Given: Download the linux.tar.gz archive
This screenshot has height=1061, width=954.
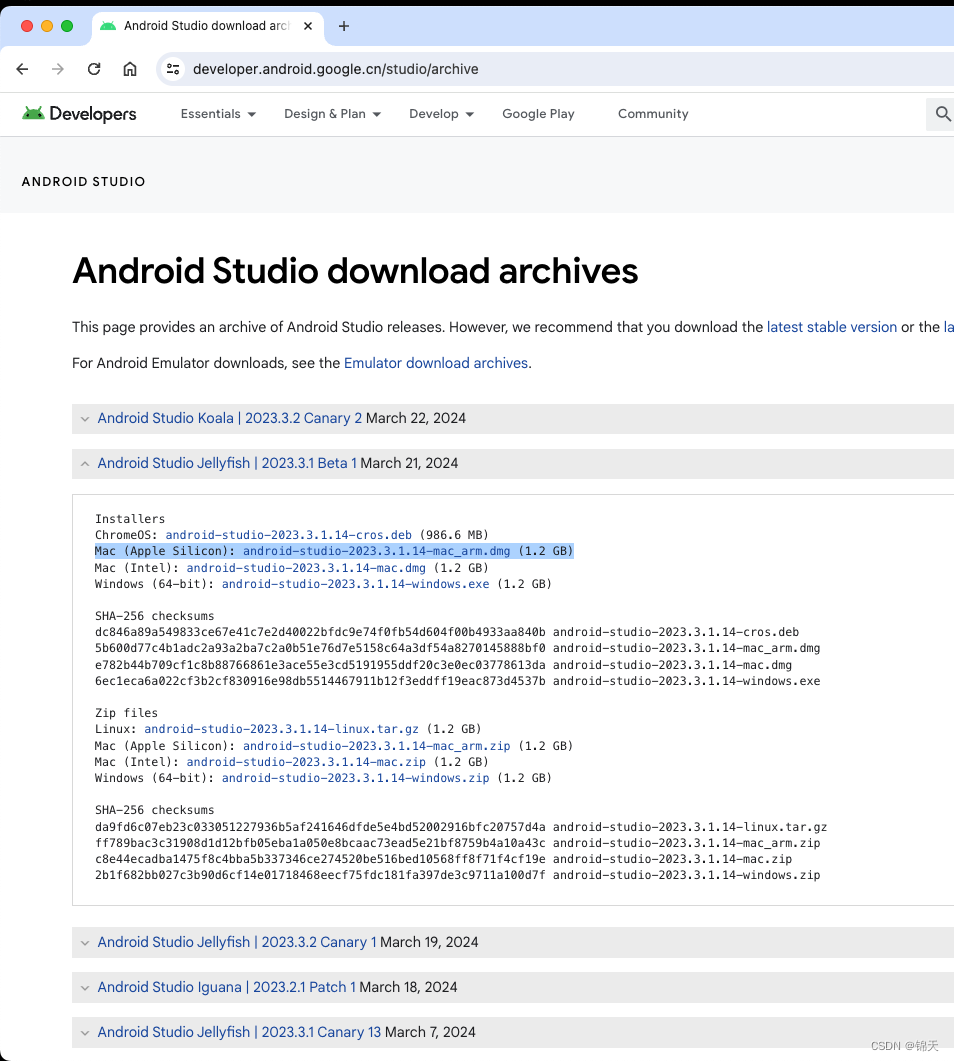Looking at the screenshot, I should pyautogui.click(x=281, y=729).
